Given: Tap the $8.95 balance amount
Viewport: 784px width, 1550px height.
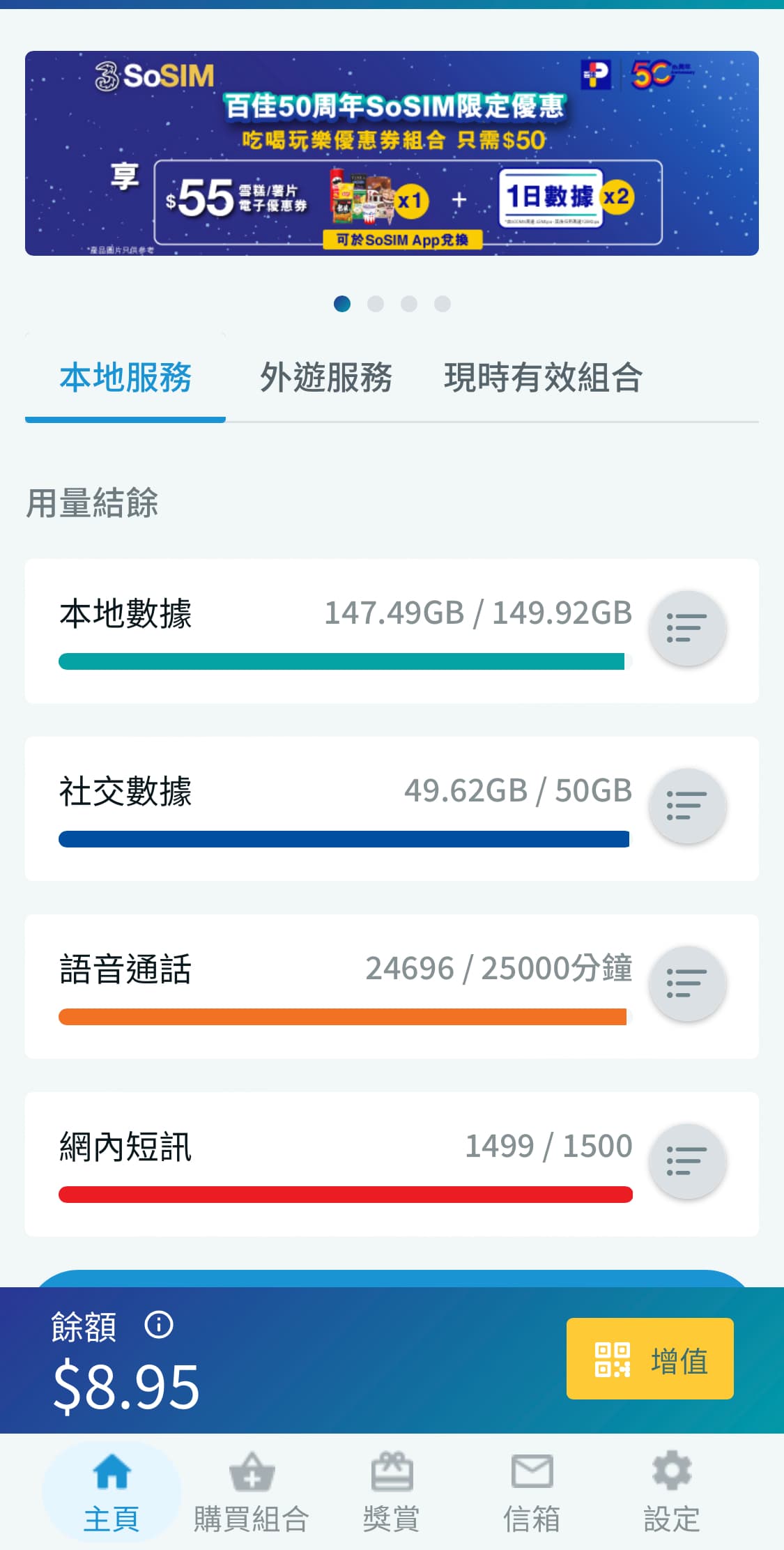Looking at the screenshot, I should pos(127,1386).
